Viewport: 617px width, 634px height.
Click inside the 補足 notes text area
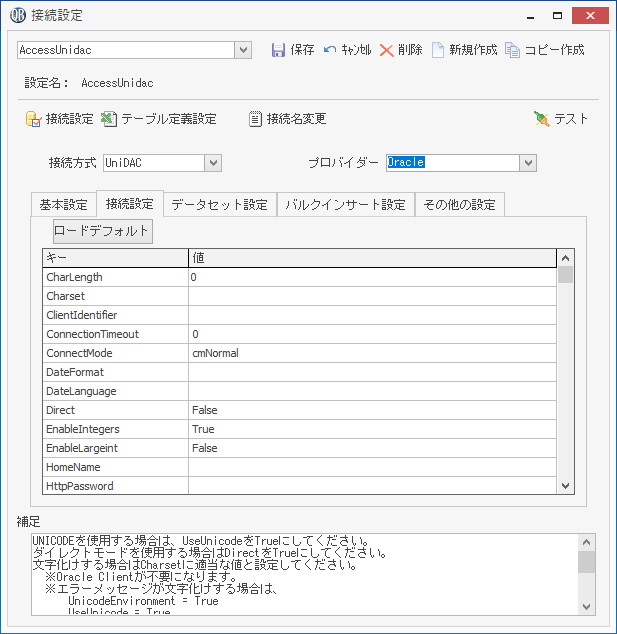(x=305, y=575)
